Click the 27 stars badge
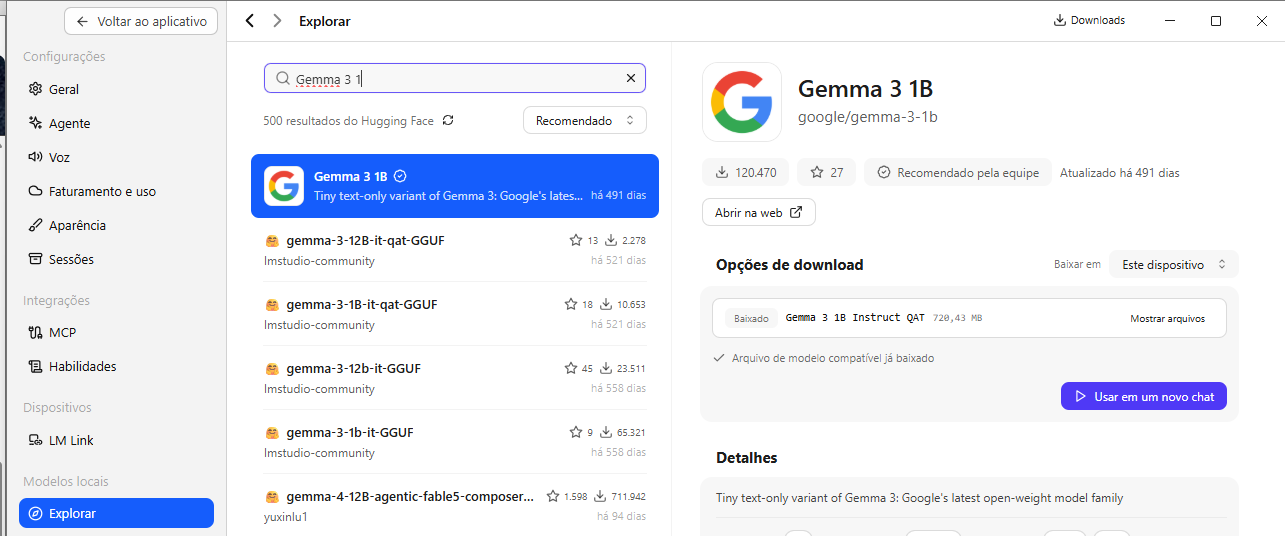This screenshot has height=536, width=1285. [827, 172]
